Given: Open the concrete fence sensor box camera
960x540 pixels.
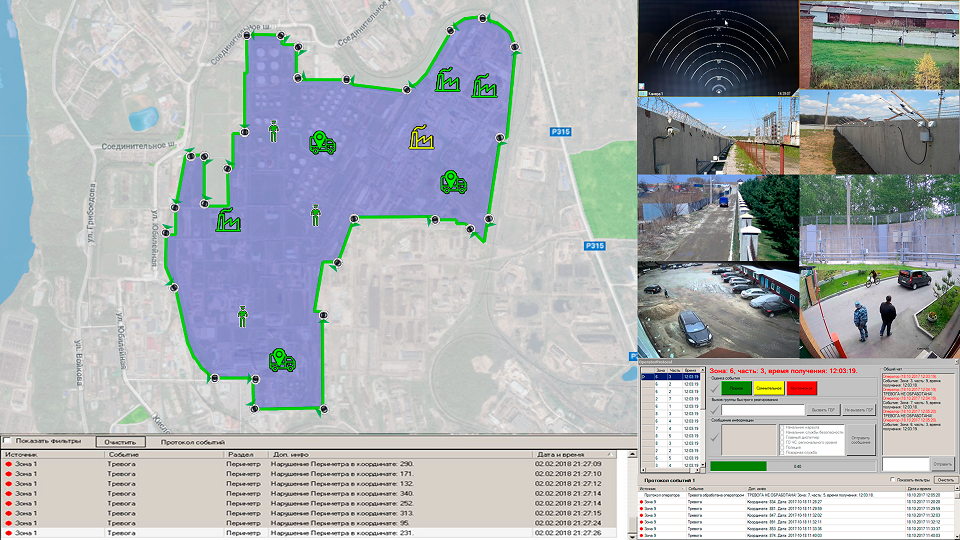Looking at the screenshot, I should (x=880, y=132).
